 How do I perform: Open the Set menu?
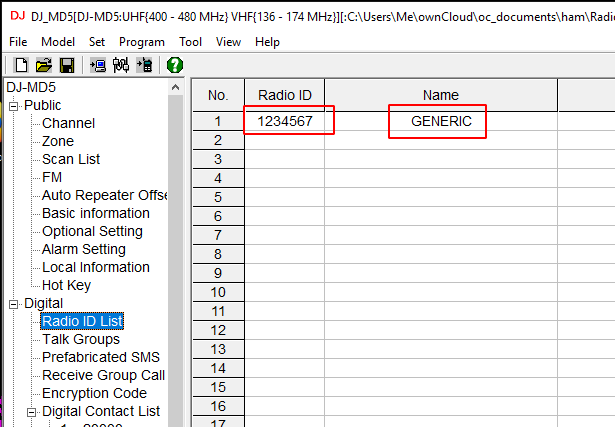(x=96, y=42)
